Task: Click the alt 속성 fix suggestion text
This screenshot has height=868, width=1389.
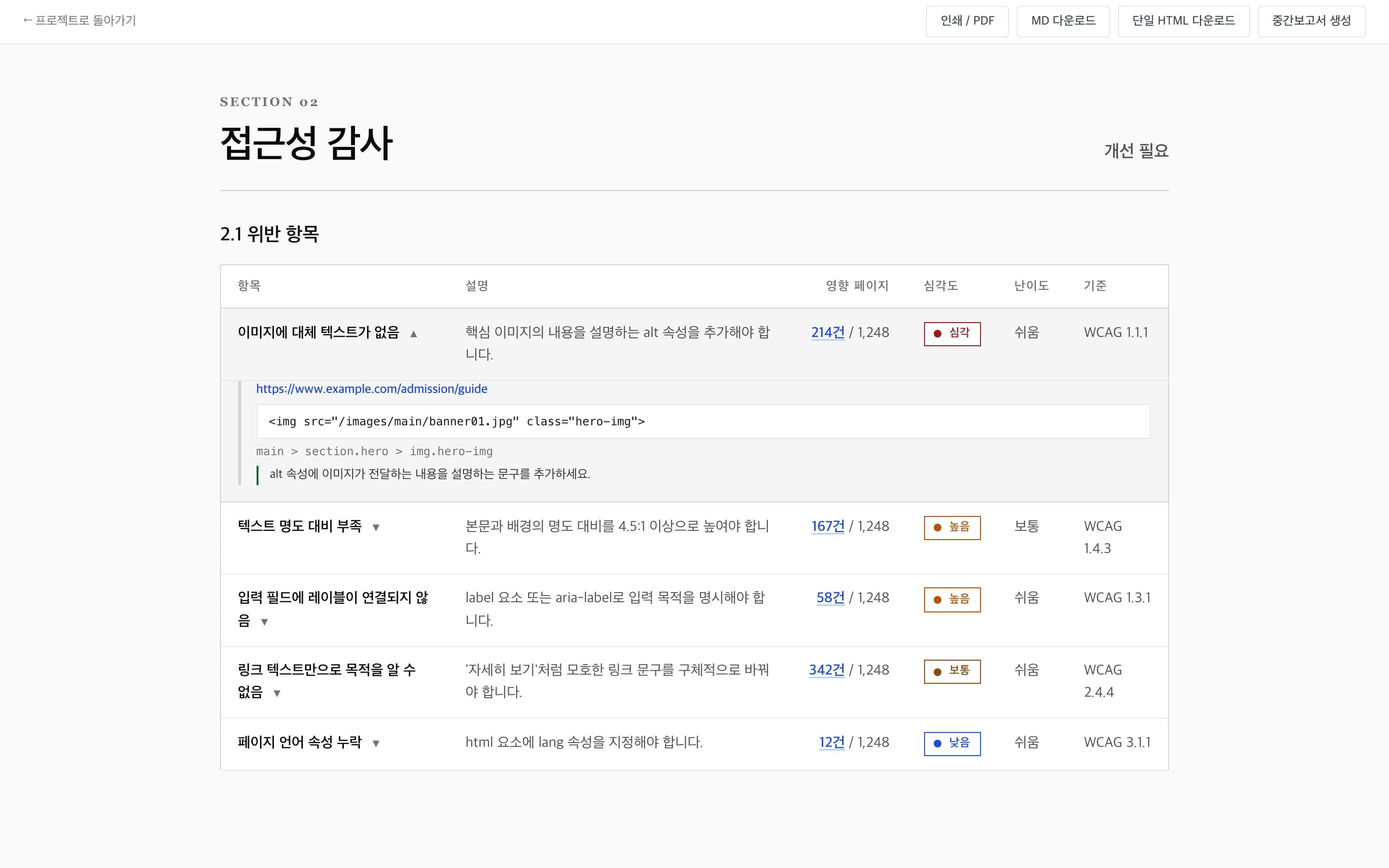Action: coord(429,474)
